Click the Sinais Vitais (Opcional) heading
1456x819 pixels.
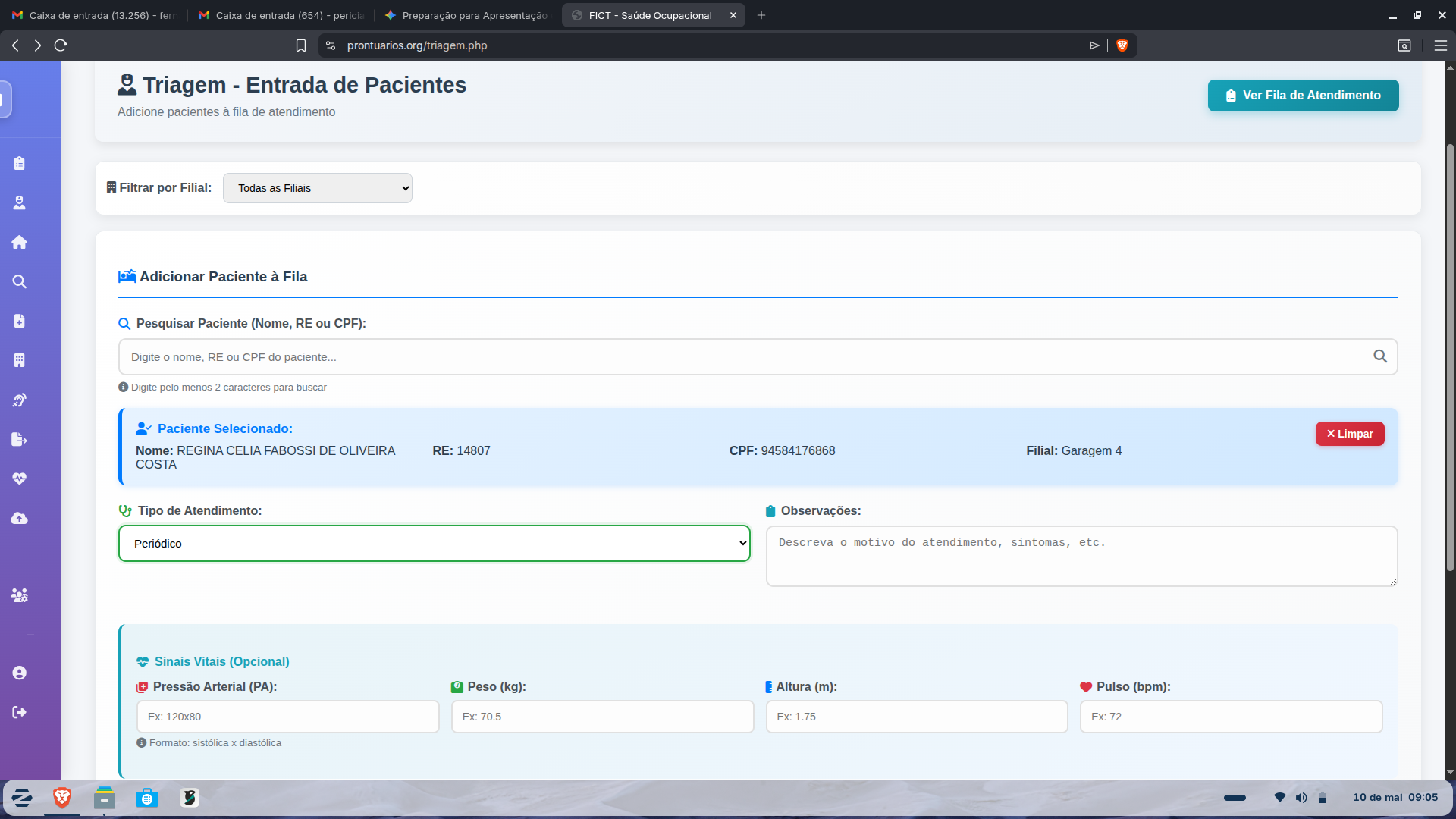[213, 661]
